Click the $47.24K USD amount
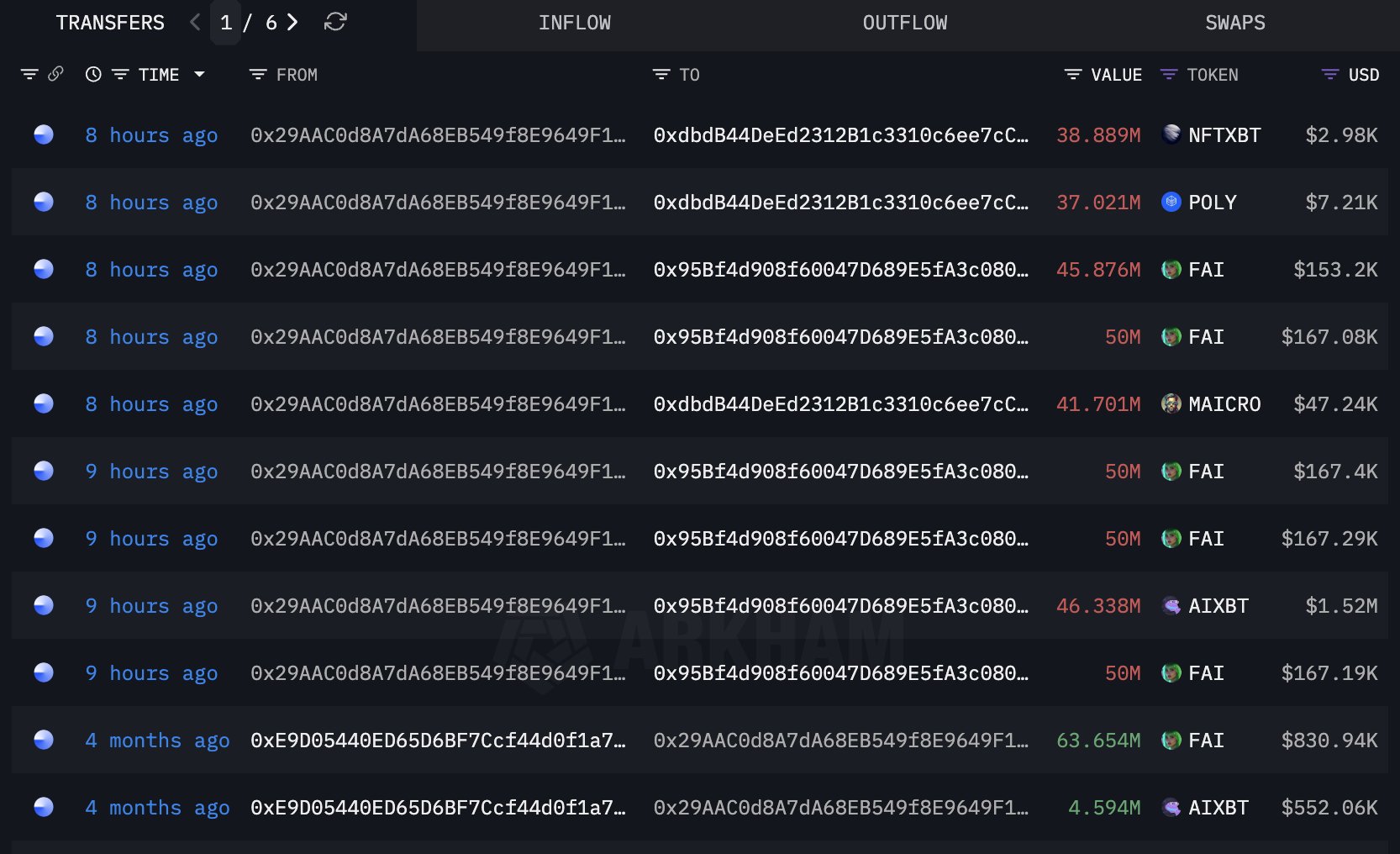 [1335, 404]
